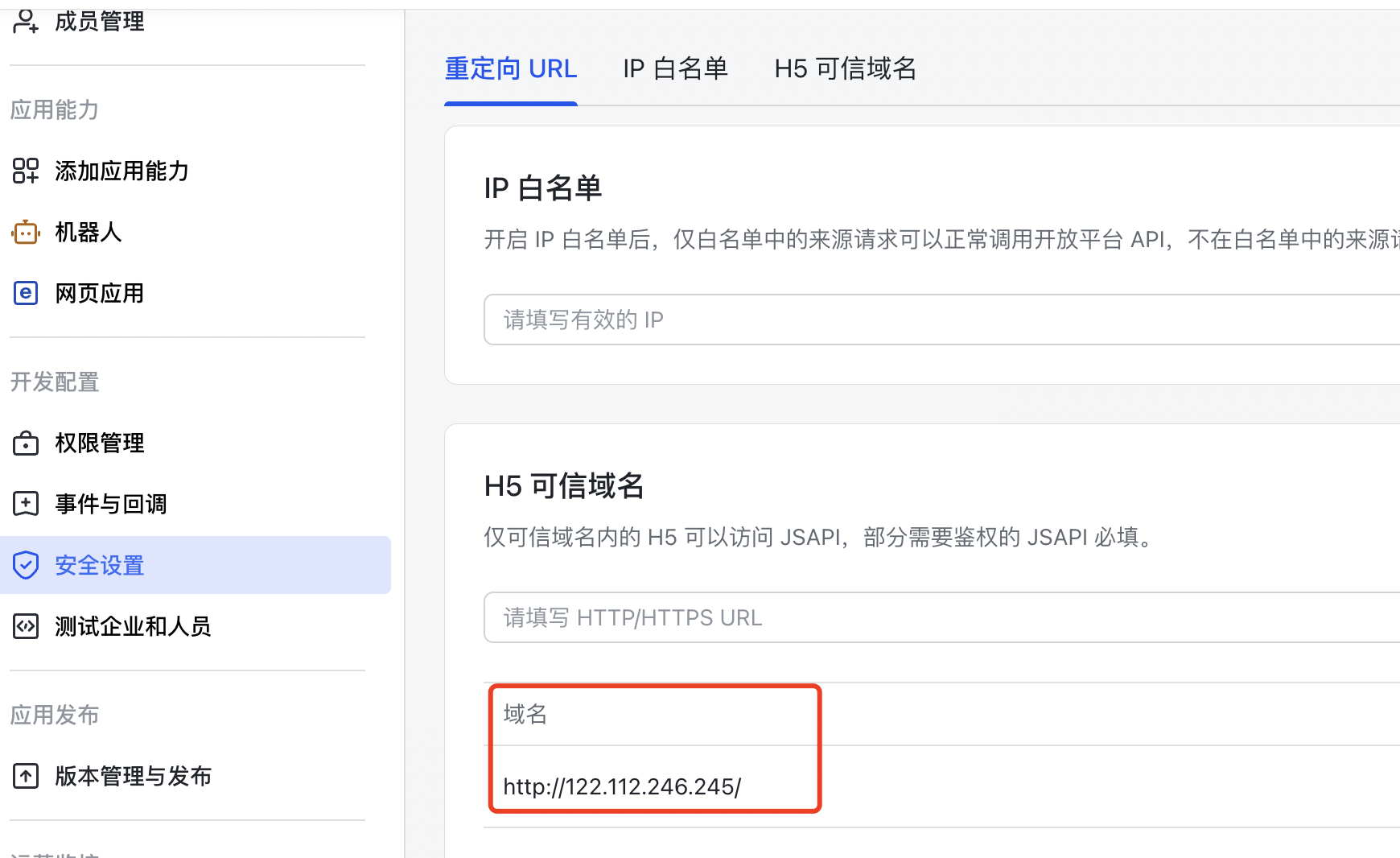1400x858 pixels.
Task: Switch to the IP 白名单 tab
Action: (674, 68)
